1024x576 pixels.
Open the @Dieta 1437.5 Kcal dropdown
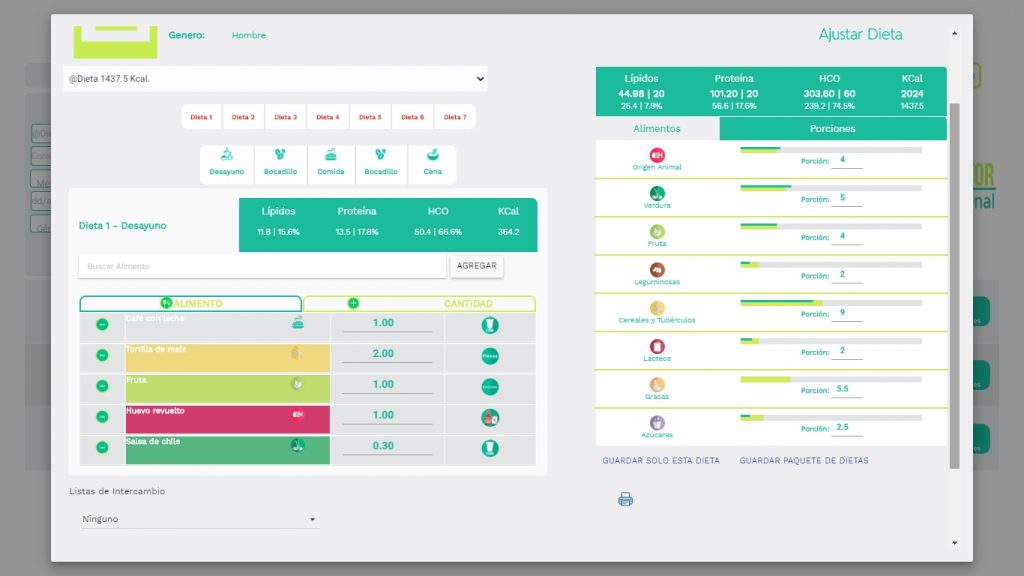click(x=275, y=78)
